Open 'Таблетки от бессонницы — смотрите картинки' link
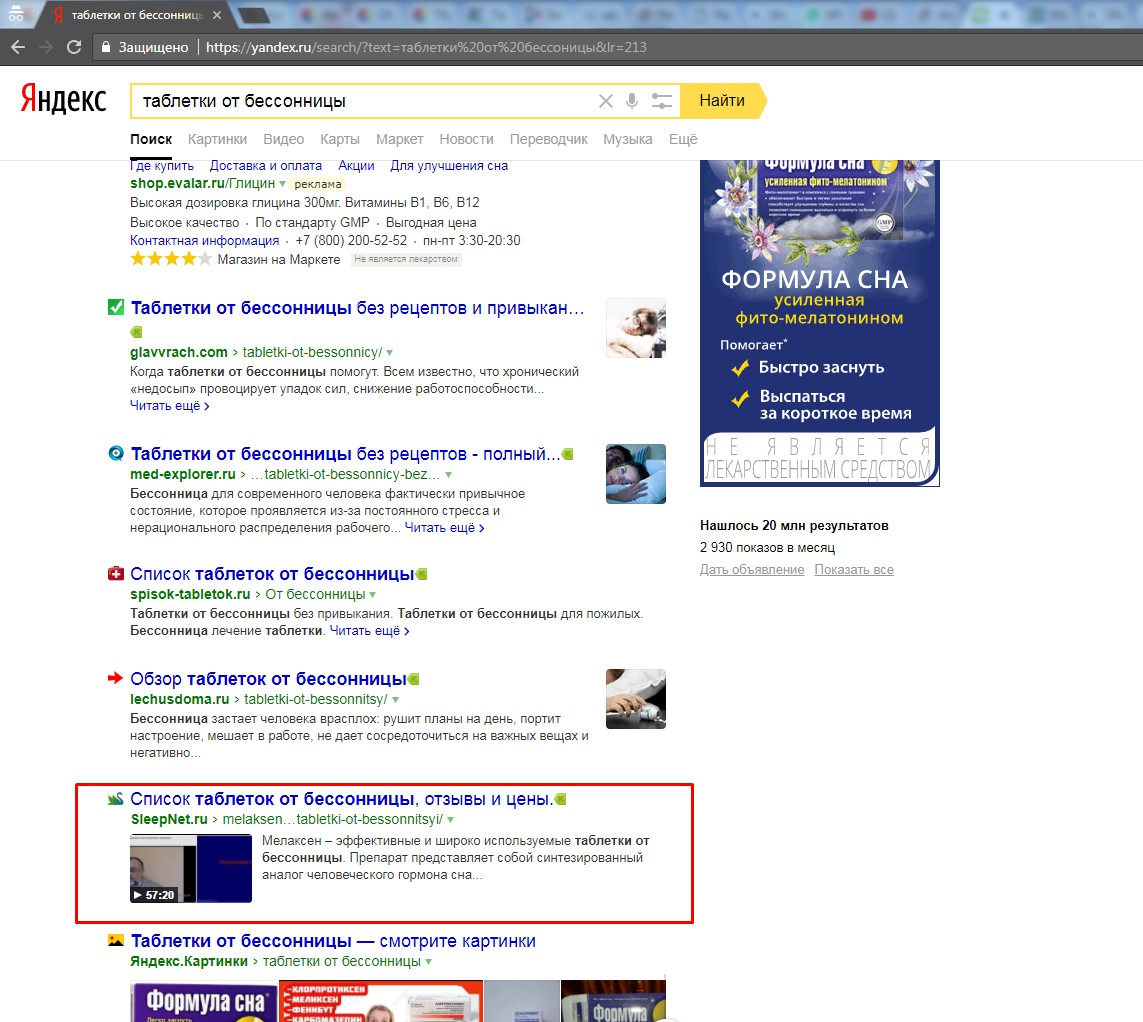Screen dimensions: 1143x1022 coord(333,941)
